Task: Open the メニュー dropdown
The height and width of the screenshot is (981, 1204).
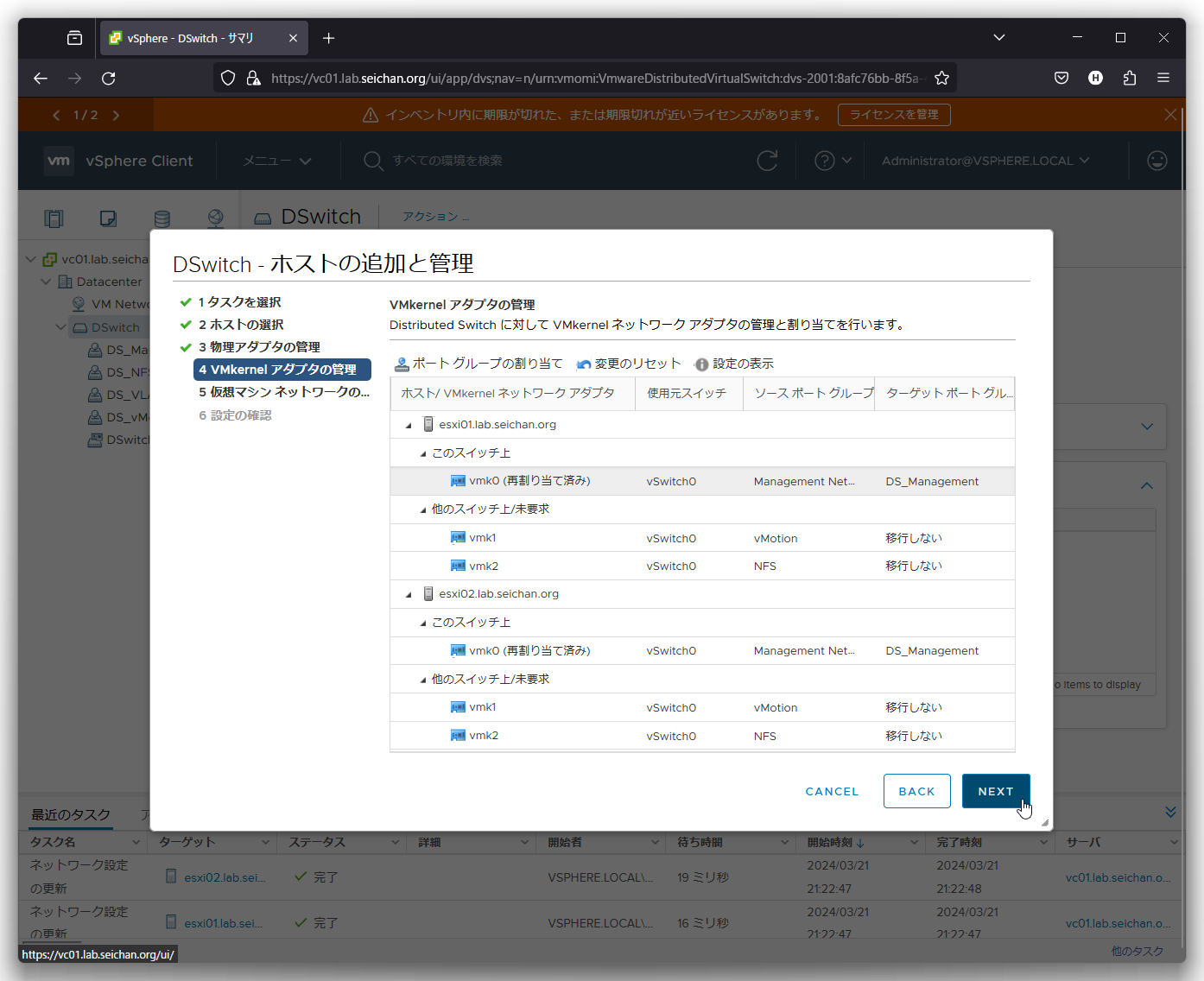Action: tap(276, 161)
